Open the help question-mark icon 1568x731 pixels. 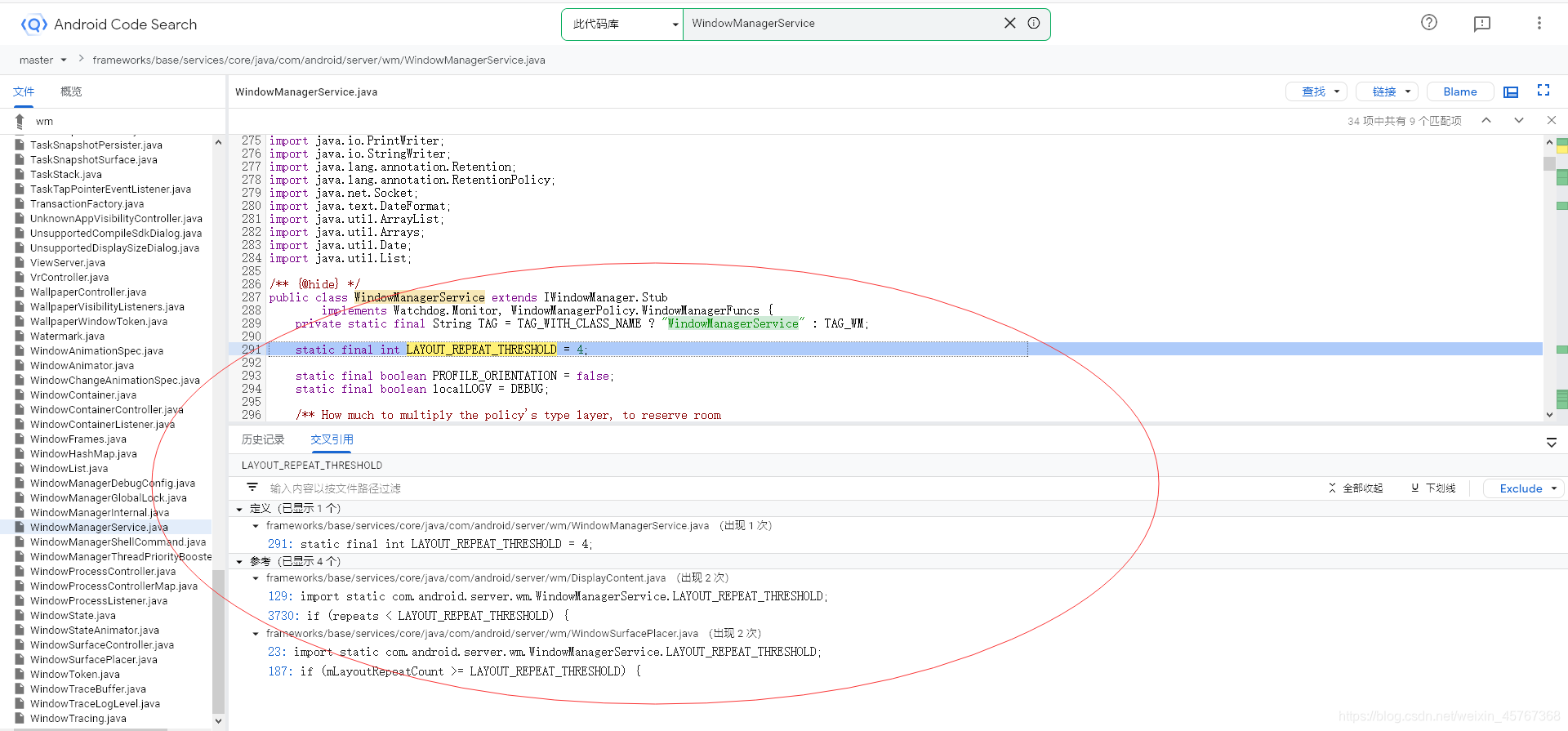(x=1429, y=23)
